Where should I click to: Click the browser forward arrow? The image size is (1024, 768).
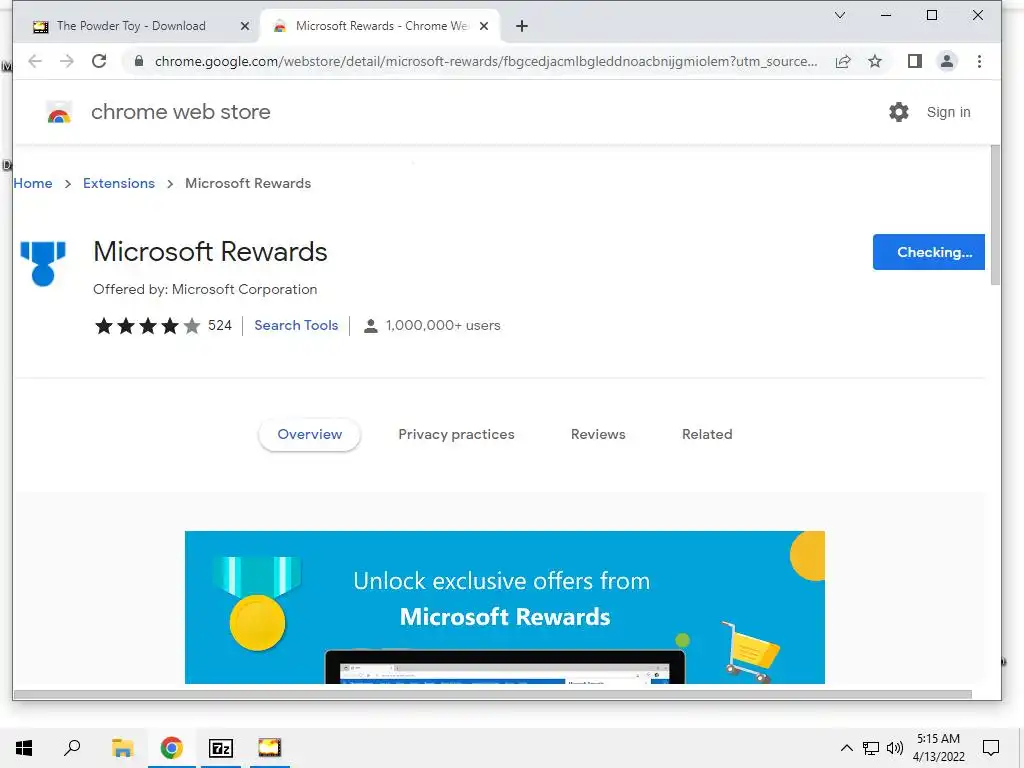tap(67, 61)
